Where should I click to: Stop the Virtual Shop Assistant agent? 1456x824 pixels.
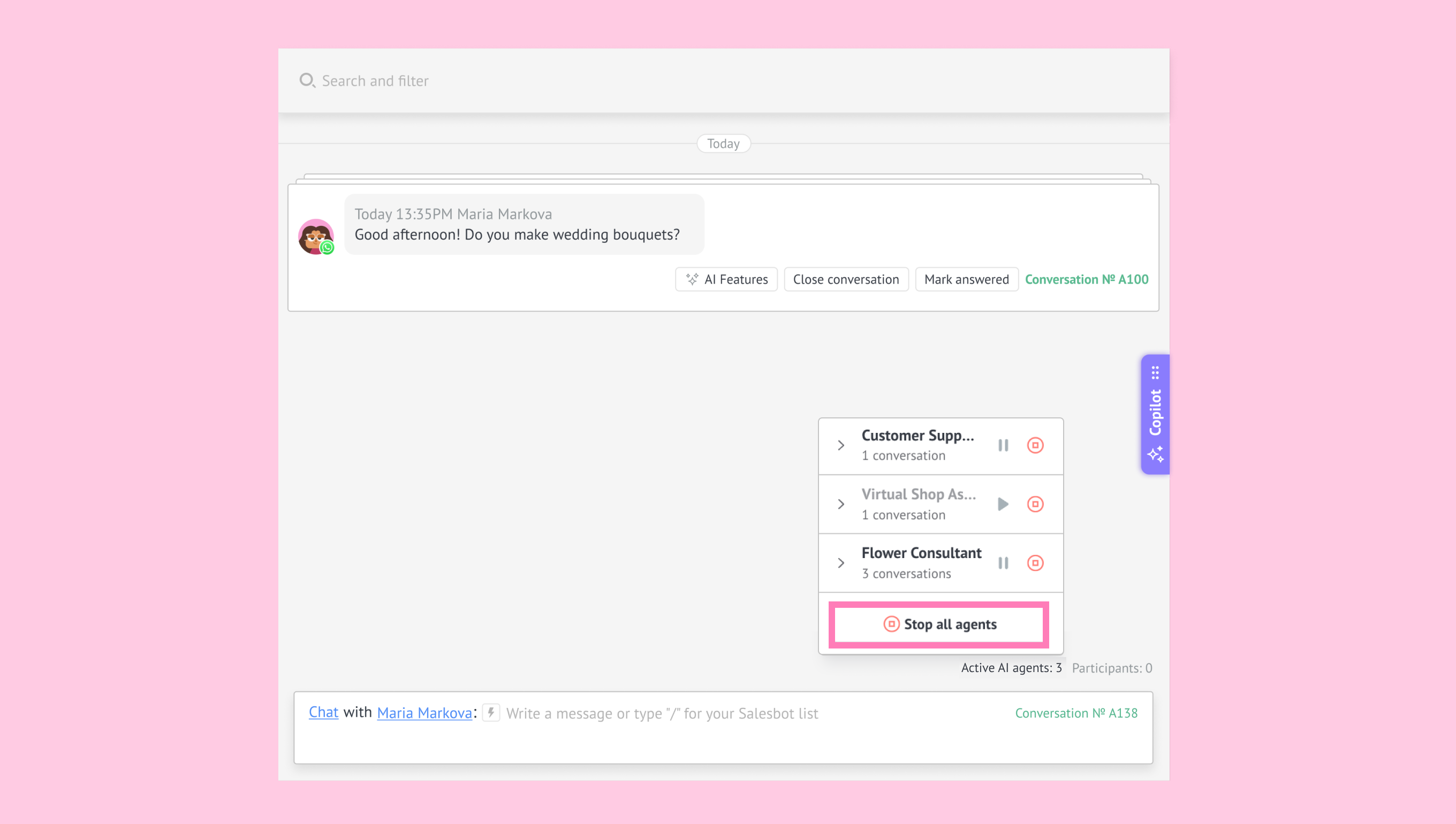pyautogui.click(x=1035, y=504)
